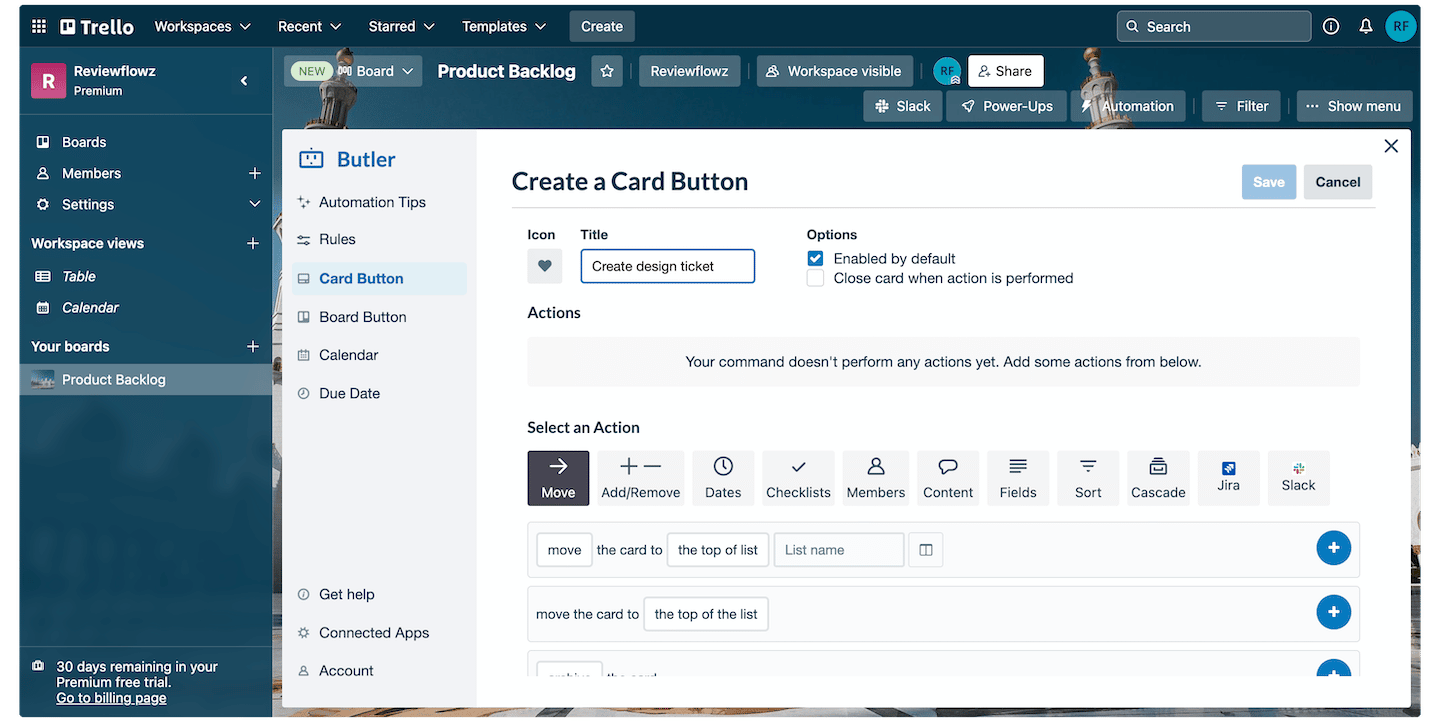Click the Trello logo

(x=97, y=27)
